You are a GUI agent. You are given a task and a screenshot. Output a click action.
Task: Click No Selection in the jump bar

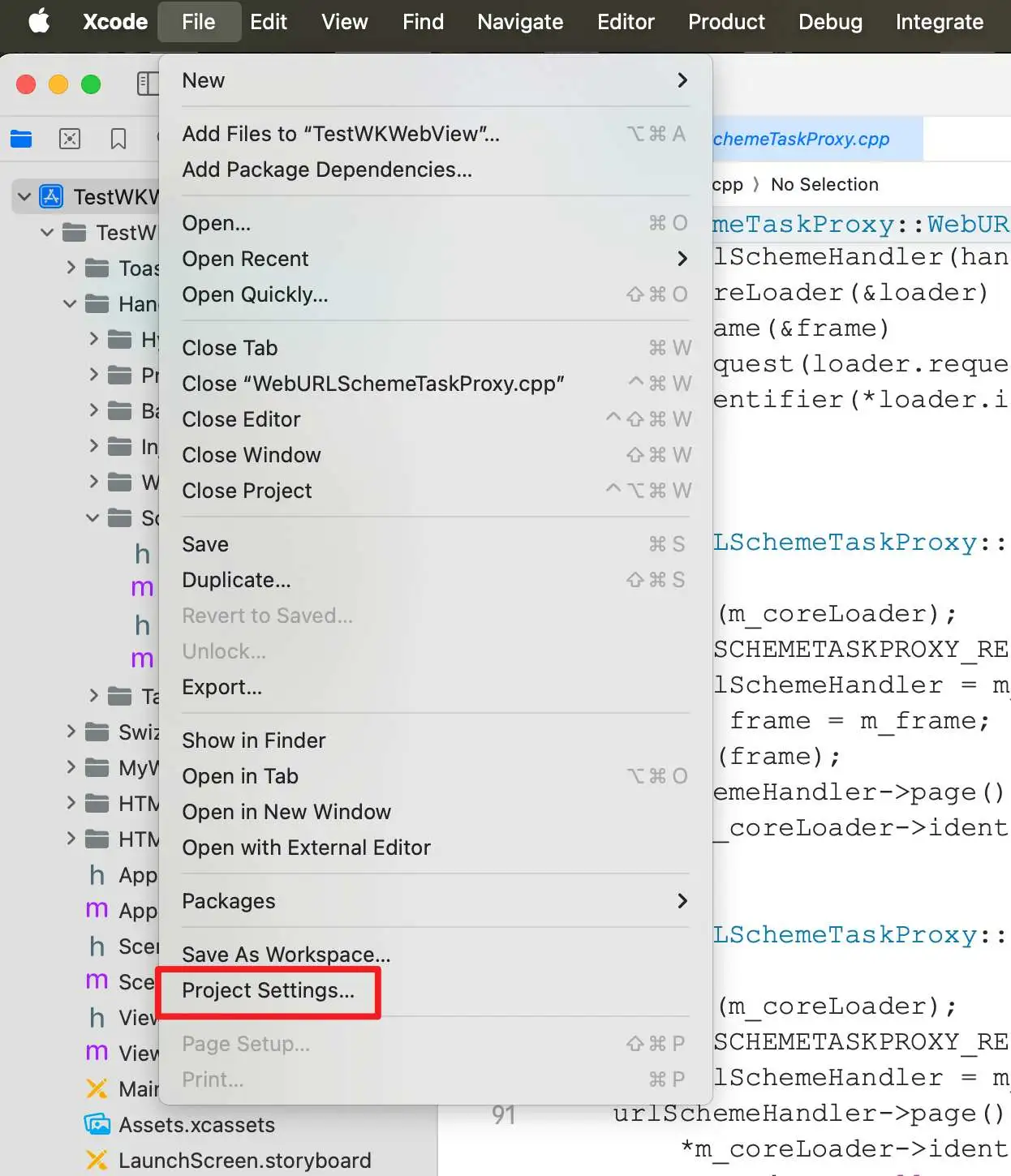click(824, 185)
